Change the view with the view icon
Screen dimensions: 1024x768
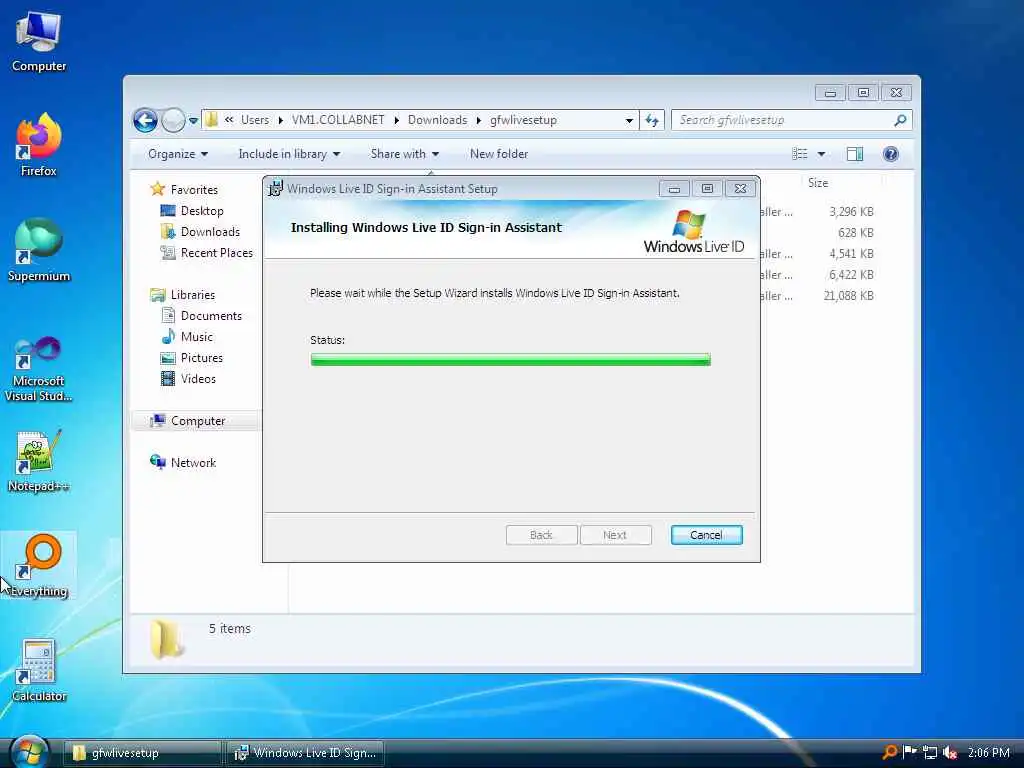[800, 154]
